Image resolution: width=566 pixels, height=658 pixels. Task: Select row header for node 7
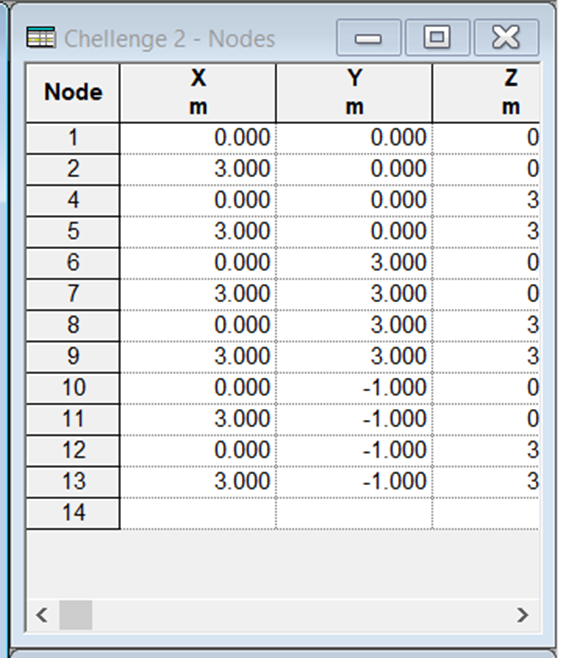pyautogui.click(x=73, y=294)
